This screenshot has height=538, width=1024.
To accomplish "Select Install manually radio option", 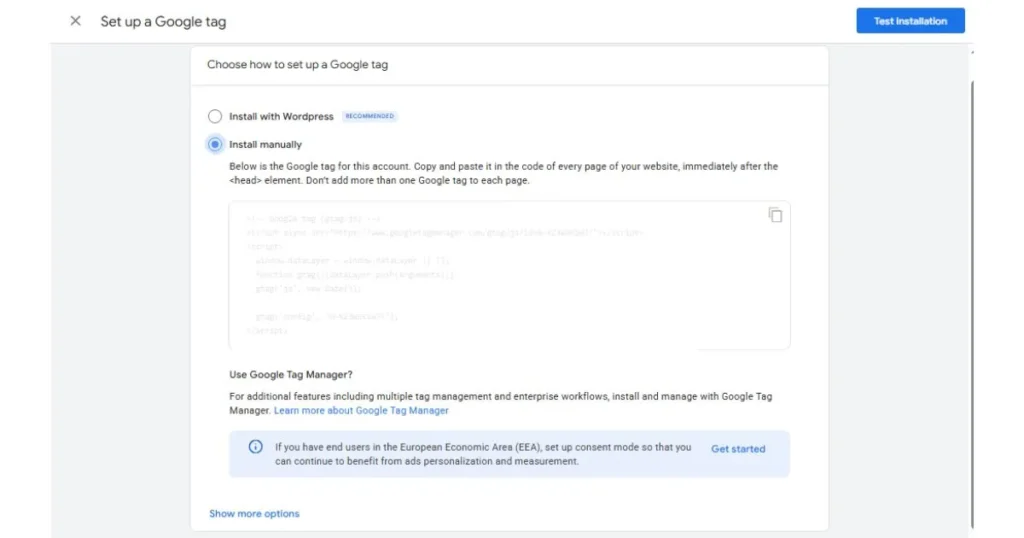I will pos(215,144).
